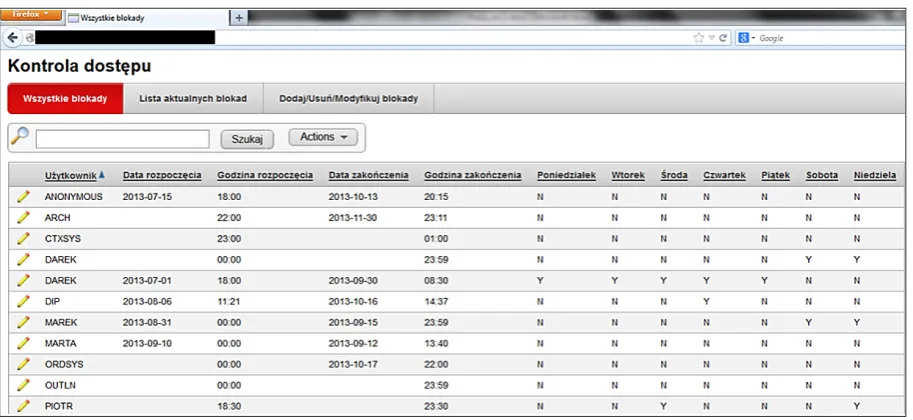Open the URL bar history dropdown arrow

[x=712, y=38]
